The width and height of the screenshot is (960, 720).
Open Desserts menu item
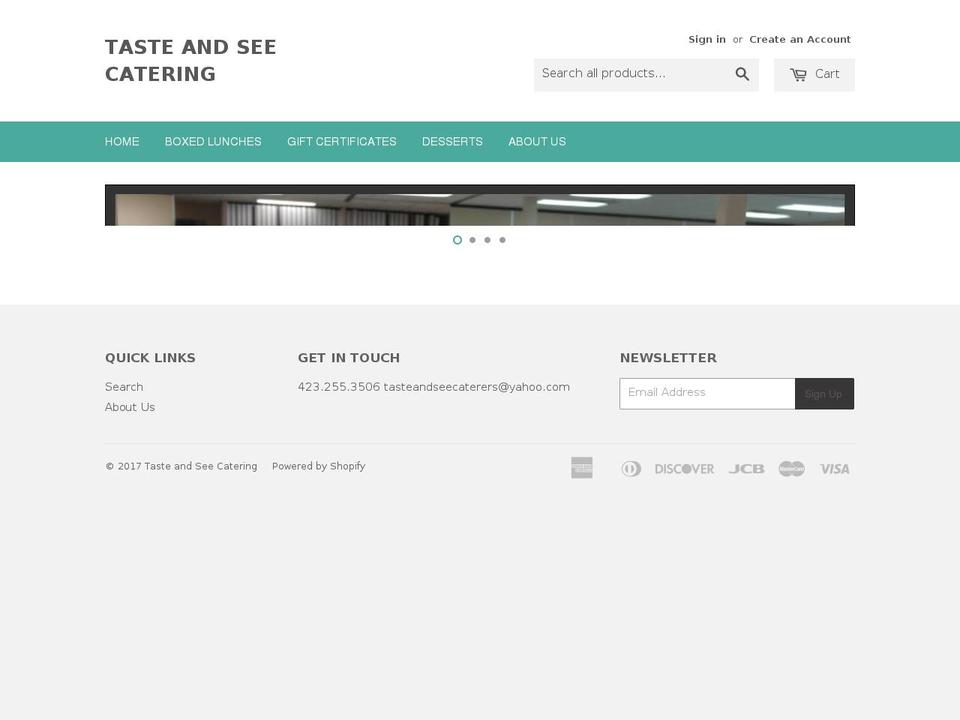pyautogui.click(x=452, y=141)
